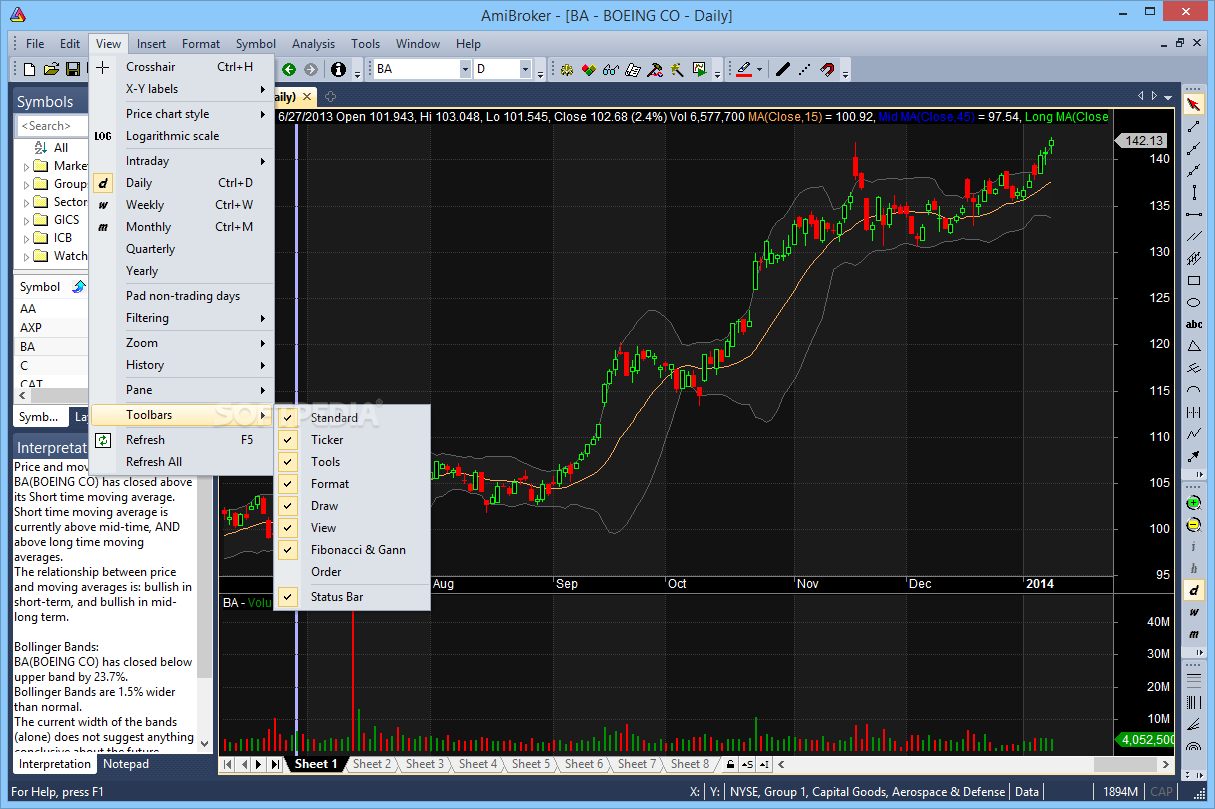The image size is (1215, 809).
Task: Click the Search field in Symbols panel
Action: (x=53, y=126)
